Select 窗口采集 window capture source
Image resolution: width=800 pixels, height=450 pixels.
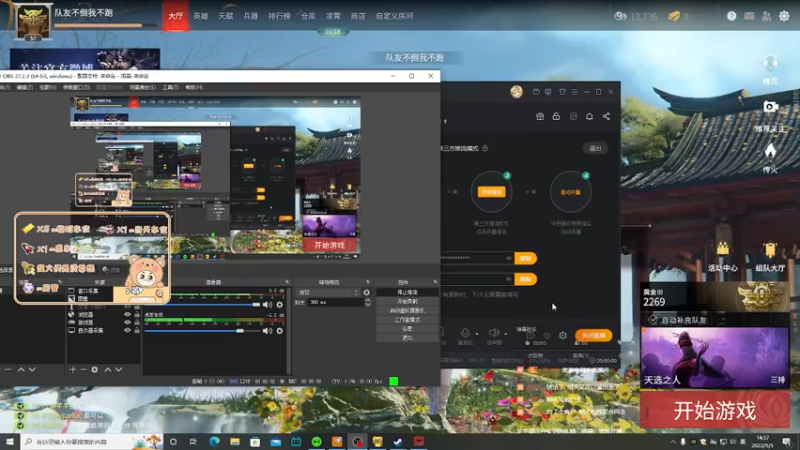[90, 291]
